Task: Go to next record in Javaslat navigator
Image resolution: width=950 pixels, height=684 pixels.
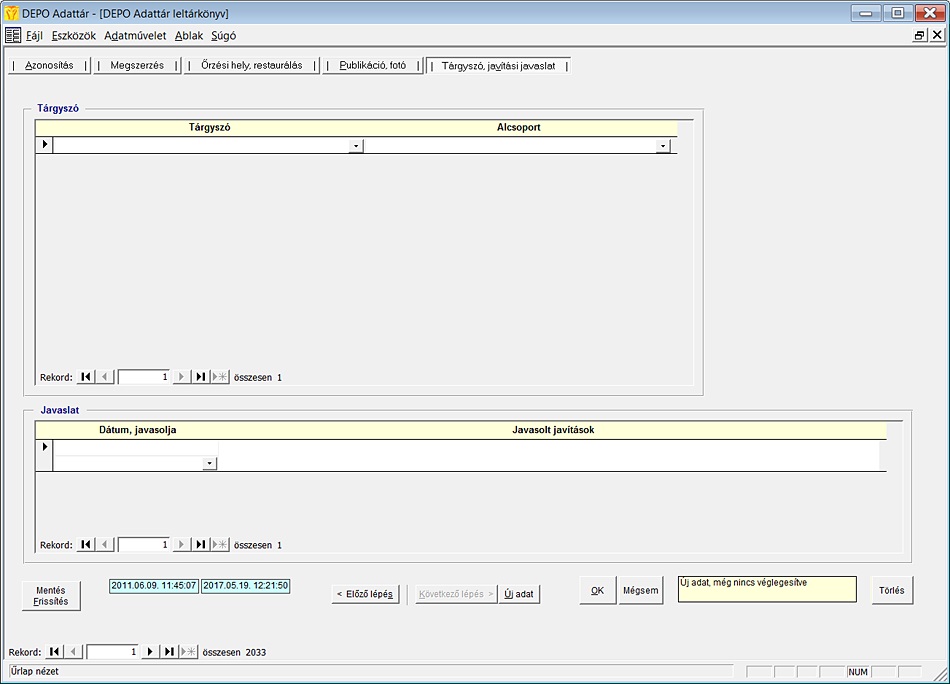Action: 182,545
